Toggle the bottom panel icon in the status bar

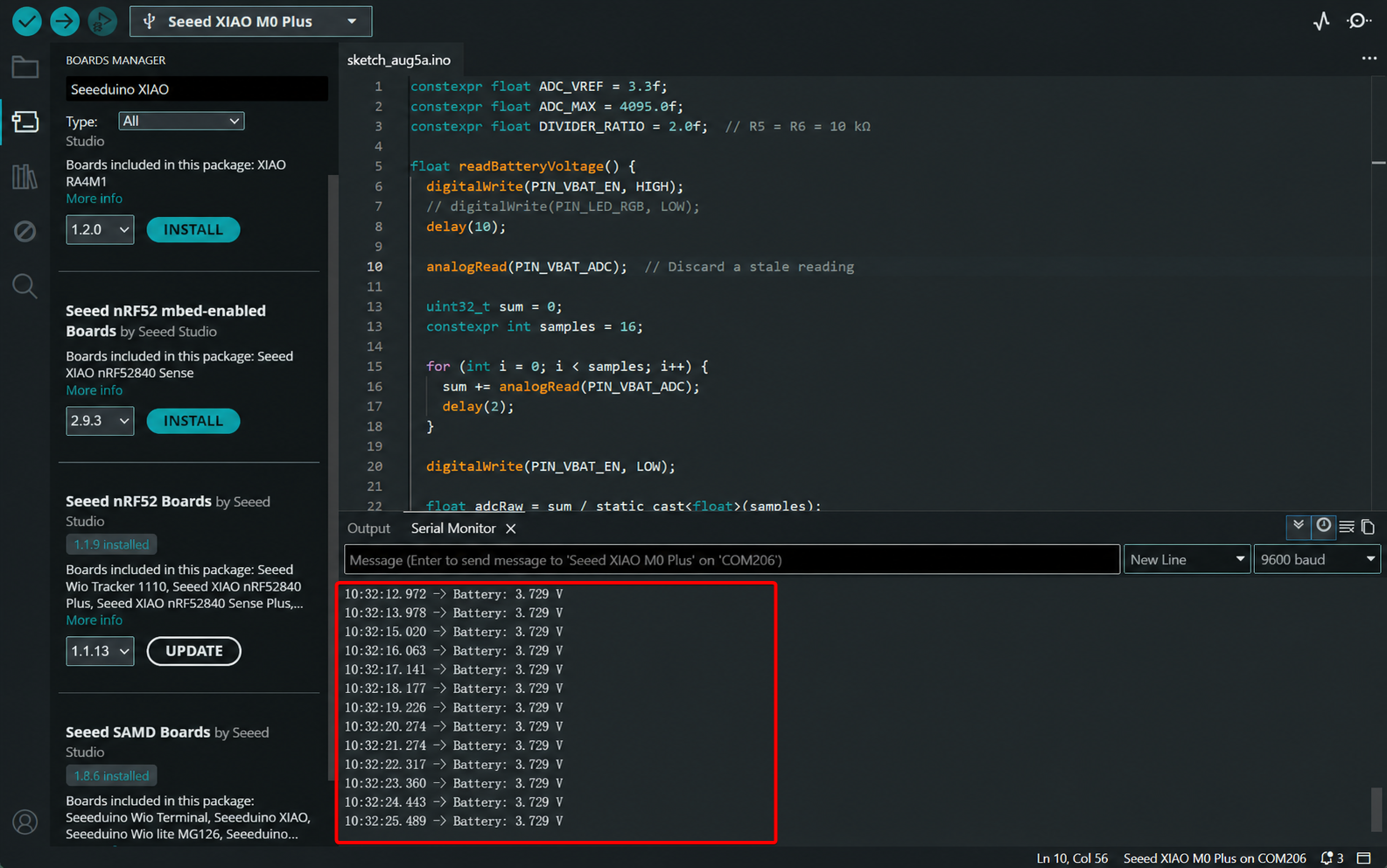pyautogui.click(x=1363, y=858)
